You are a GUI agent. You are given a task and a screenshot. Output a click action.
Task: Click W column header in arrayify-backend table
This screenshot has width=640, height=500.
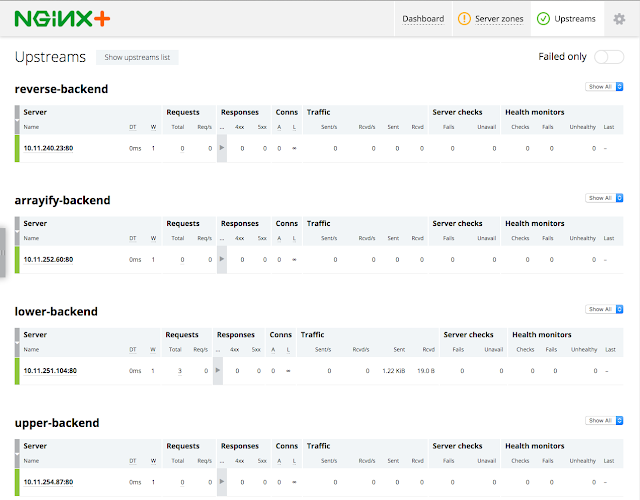pyautogui.click(x=153, y=238)
